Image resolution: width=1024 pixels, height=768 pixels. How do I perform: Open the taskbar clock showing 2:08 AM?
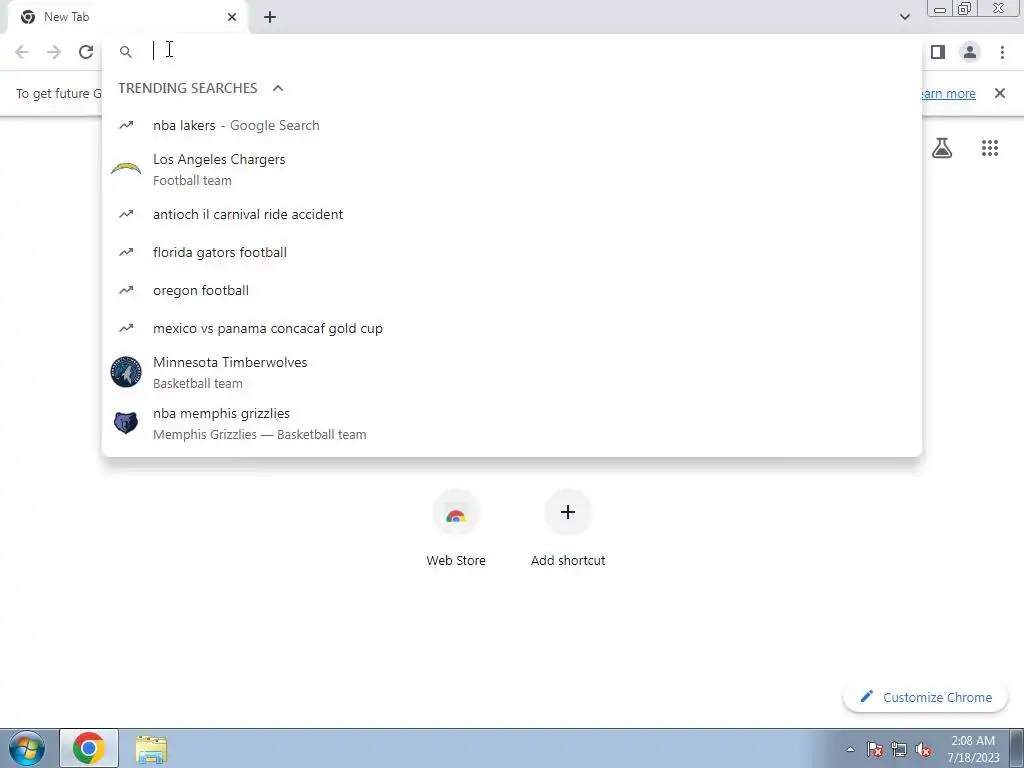[x=973, y=749]
